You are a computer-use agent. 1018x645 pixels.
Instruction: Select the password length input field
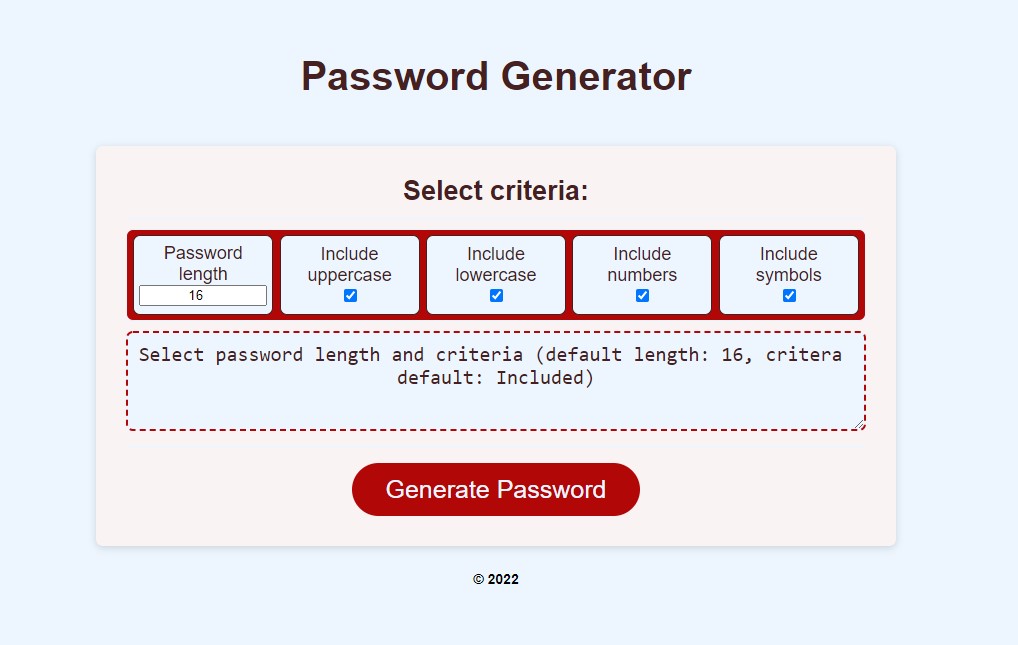(x=203, y=295)
